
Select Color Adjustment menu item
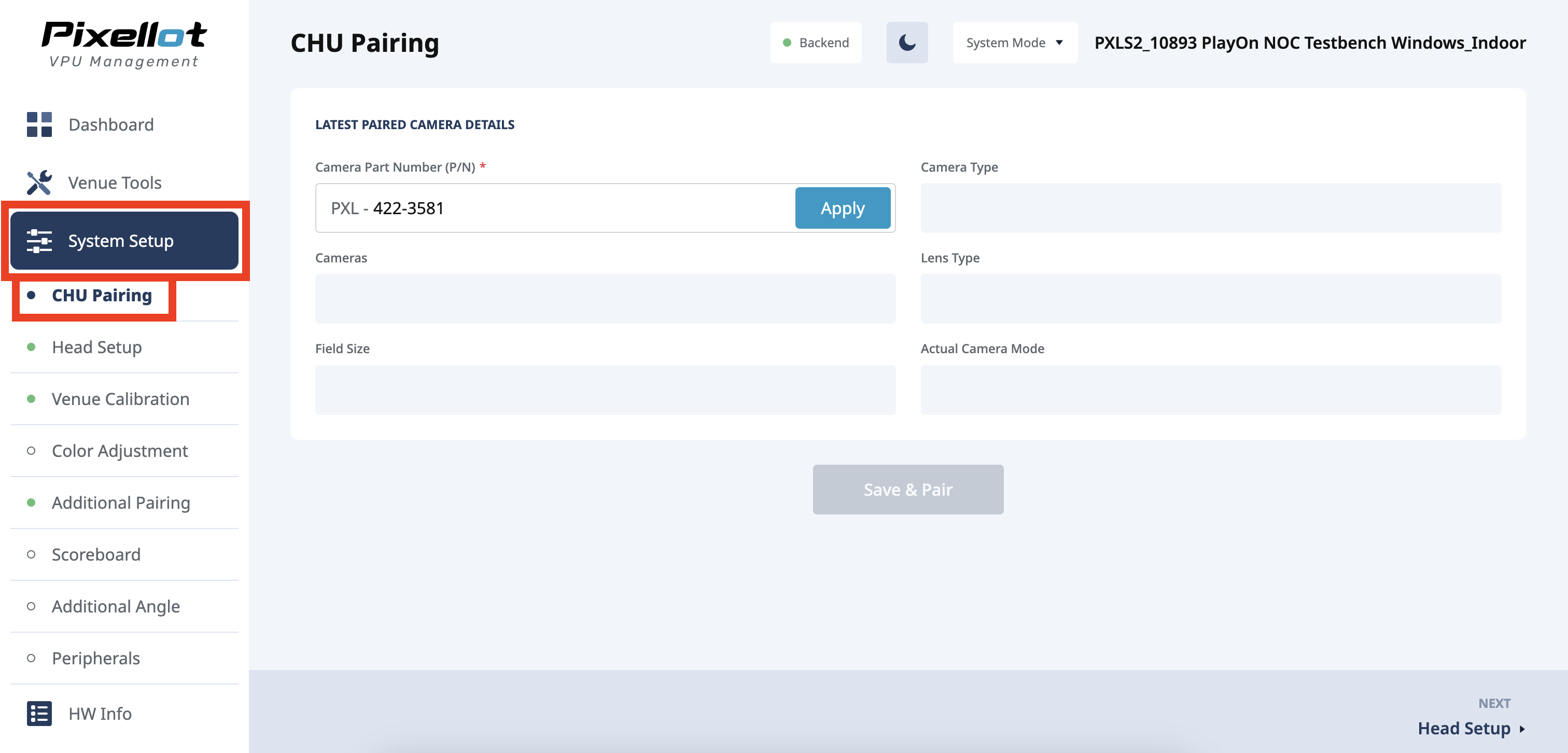click(x=119, y=451)
